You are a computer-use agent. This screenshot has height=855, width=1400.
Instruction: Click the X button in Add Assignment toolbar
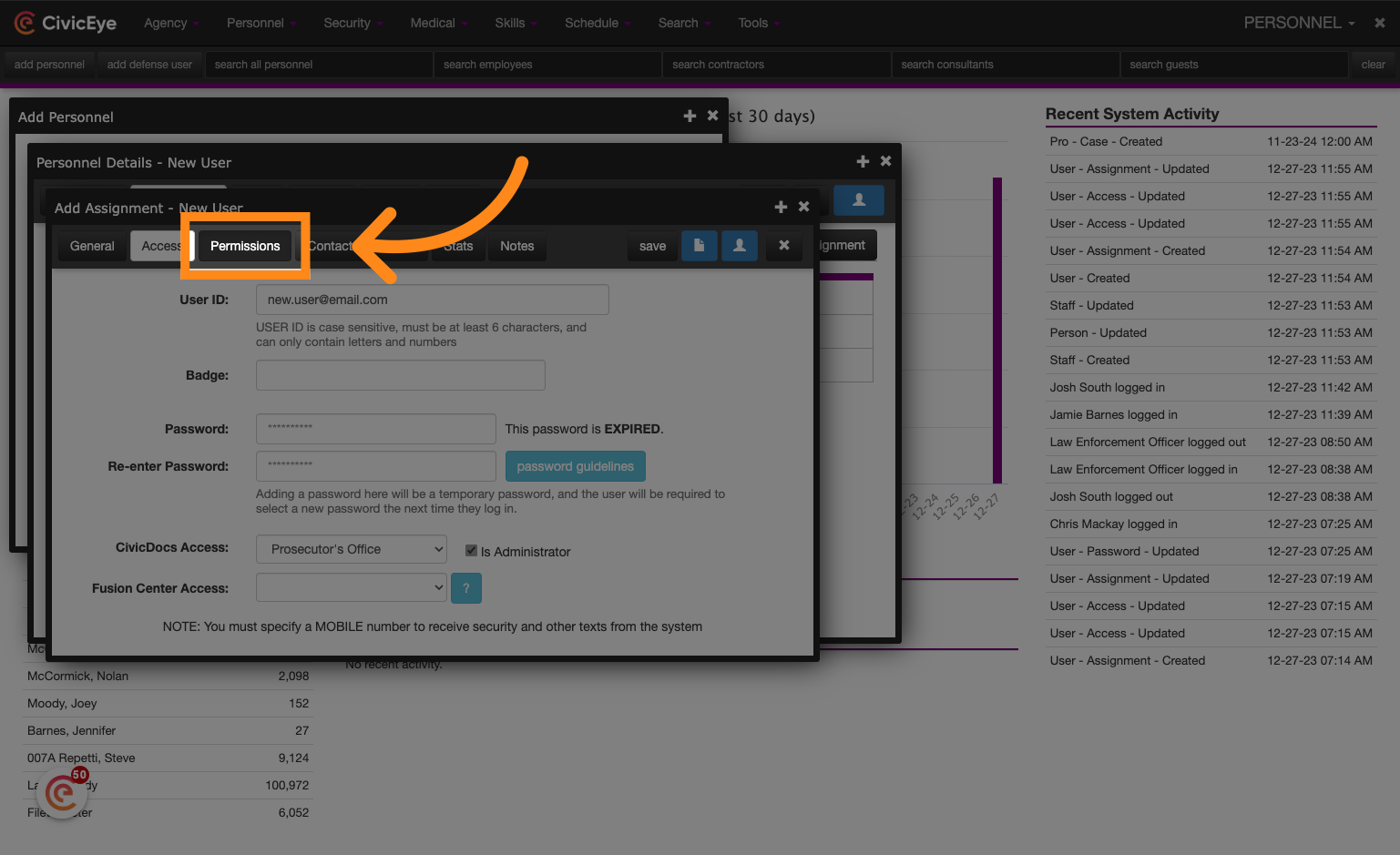tap(784, 246)
